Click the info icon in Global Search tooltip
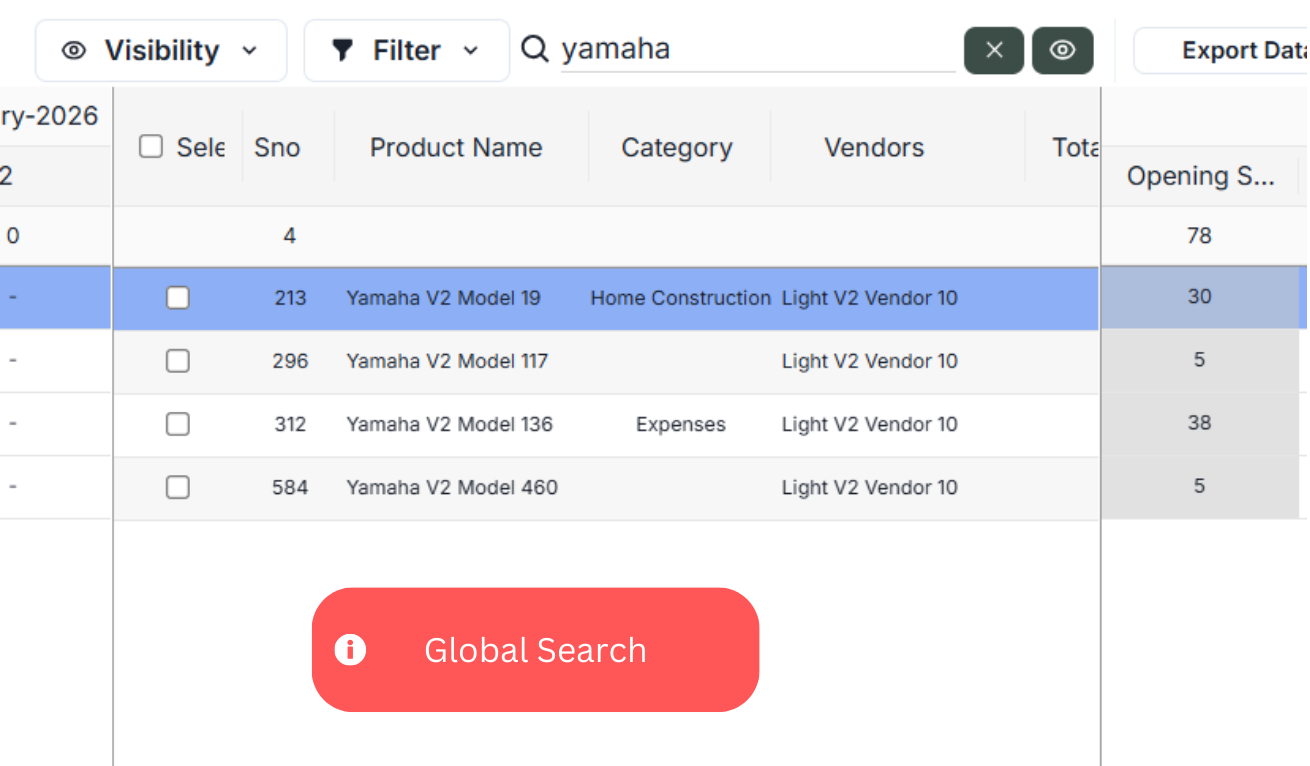 (350, 650)
